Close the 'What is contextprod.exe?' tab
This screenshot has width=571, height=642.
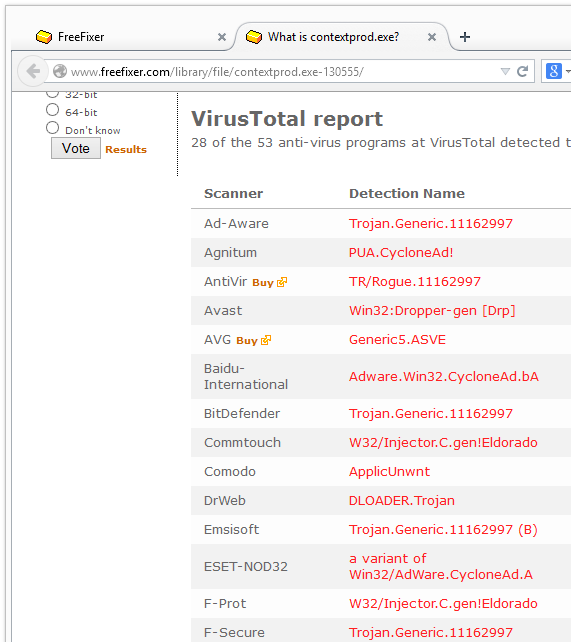point(431,37)
